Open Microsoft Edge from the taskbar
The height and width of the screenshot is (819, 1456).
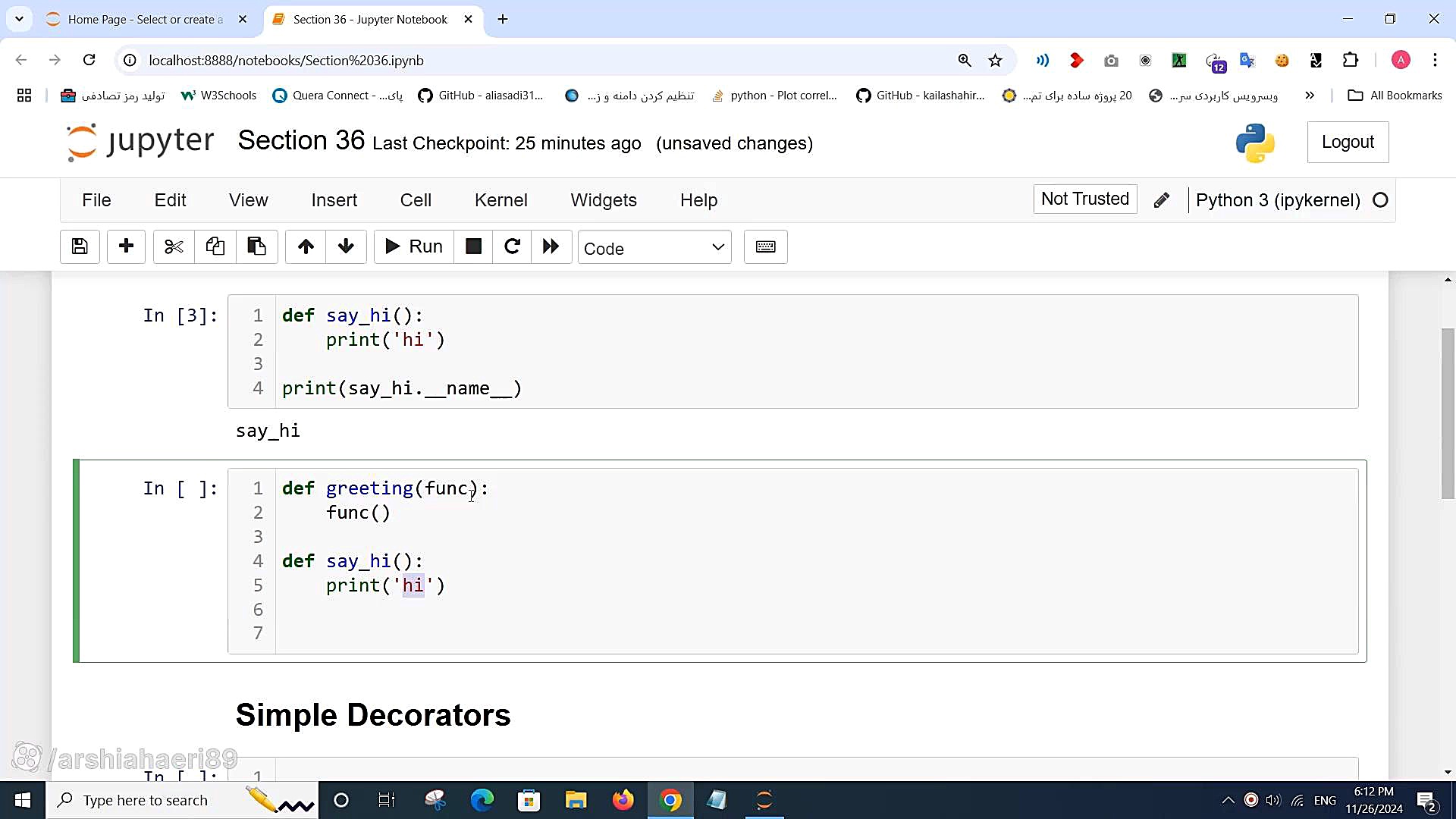tap(482, 800)
